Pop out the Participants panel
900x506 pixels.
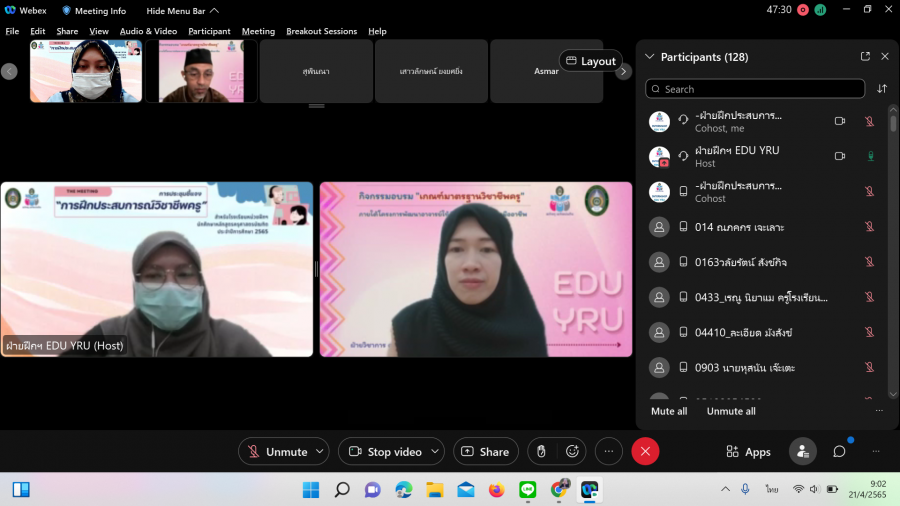(865, 57)
